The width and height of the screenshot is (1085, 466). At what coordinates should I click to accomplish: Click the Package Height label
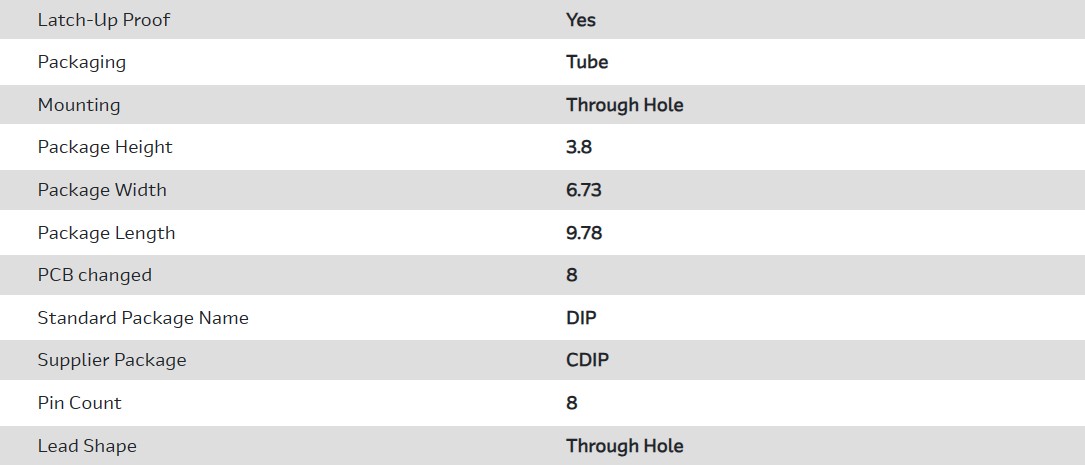[x=105, y=147]
